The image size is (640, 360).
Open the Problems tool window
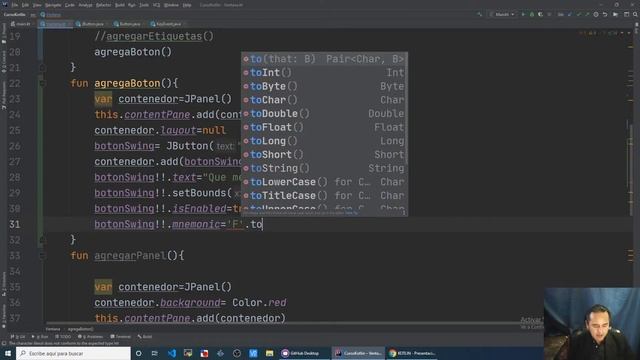91,337
